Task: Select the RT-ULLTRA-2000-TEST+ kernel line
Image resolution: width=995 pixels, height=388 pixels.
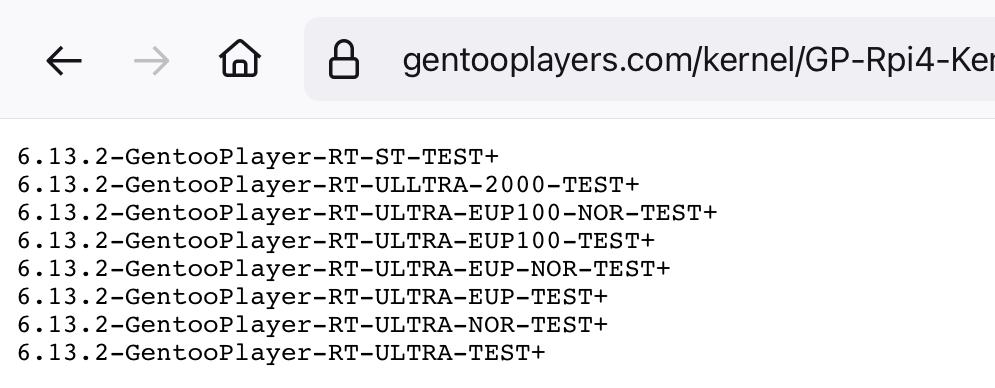Action: tap(327, 184)
